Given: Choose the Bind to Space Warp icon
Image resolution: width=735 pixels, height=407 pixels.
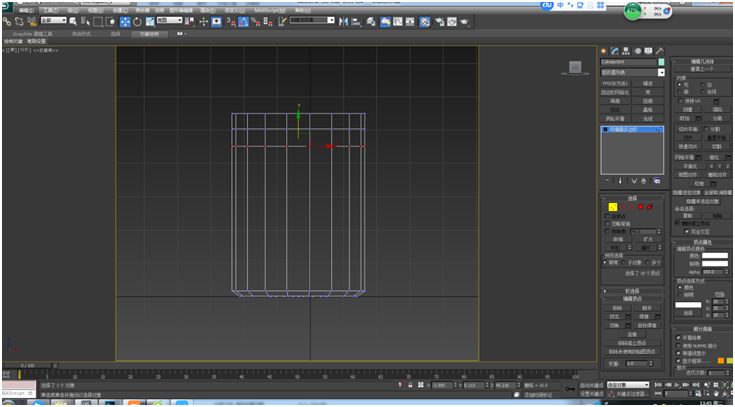Looking at the screenshot, I should 32,21.
